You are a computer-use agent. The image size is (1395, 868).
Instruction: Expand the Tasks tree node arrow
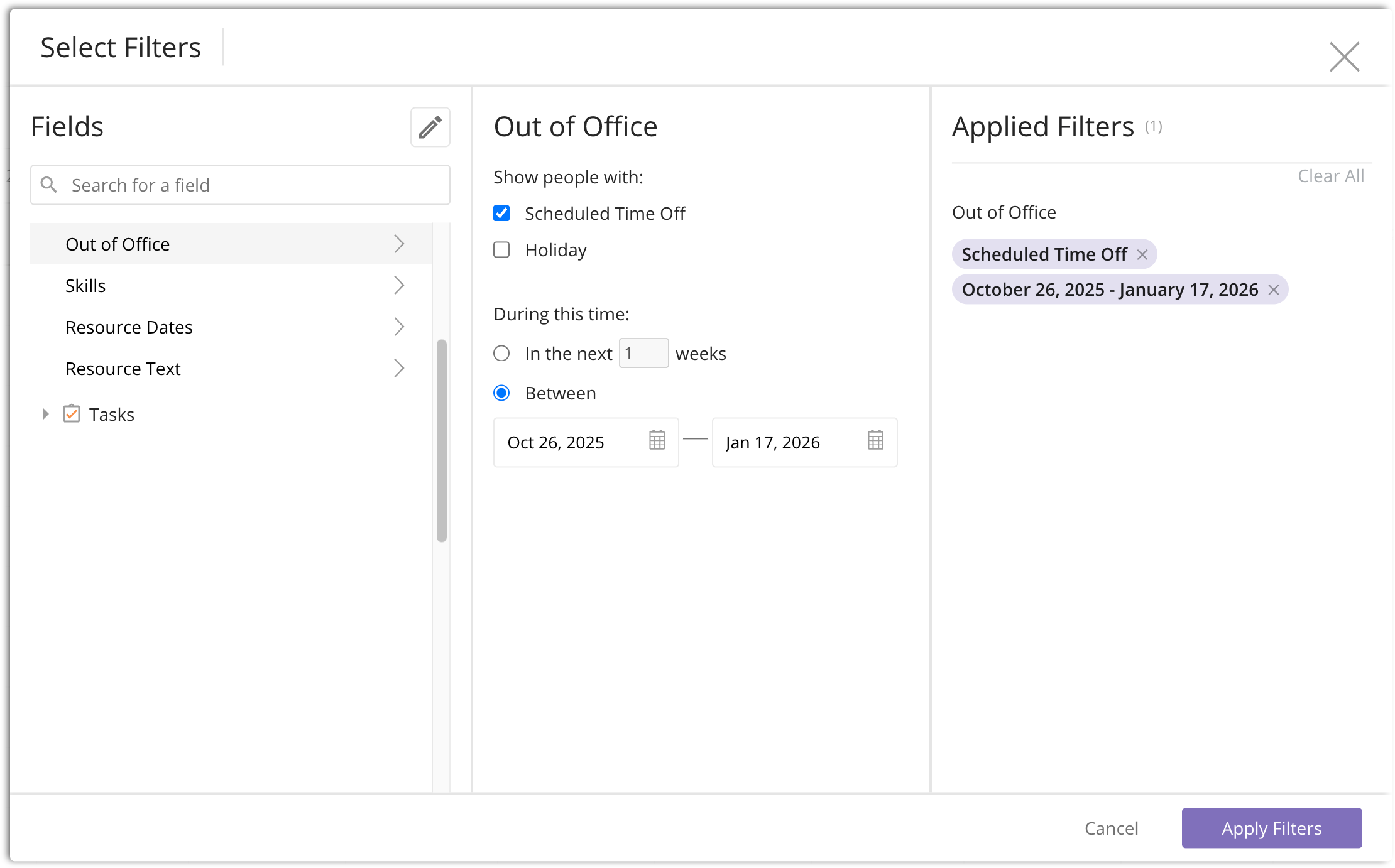point(45,414)
